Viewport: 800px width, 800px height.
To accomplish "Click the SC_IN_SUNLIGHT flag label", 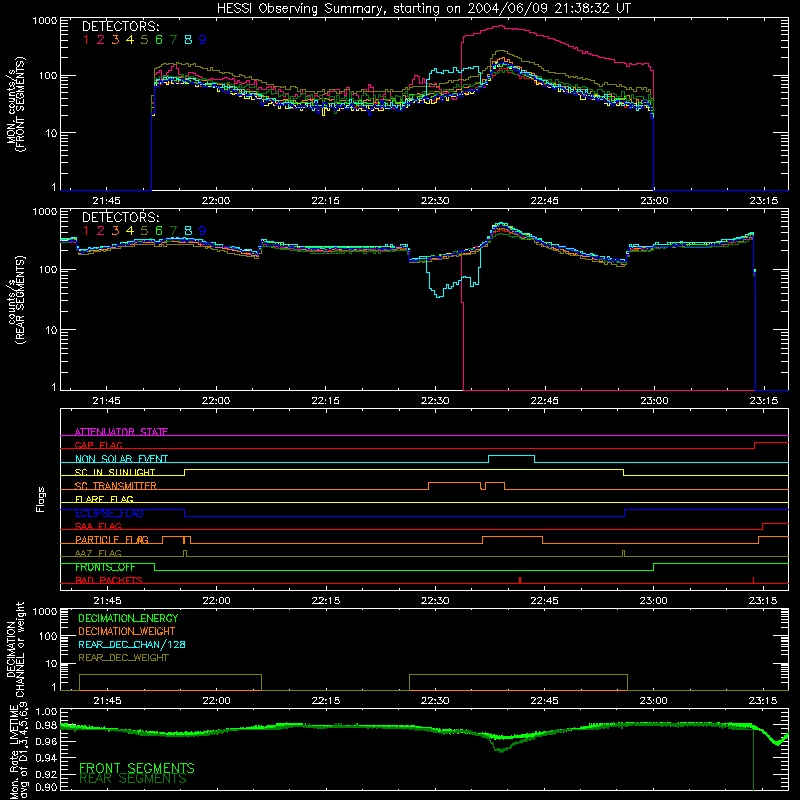I will point(115,472).
